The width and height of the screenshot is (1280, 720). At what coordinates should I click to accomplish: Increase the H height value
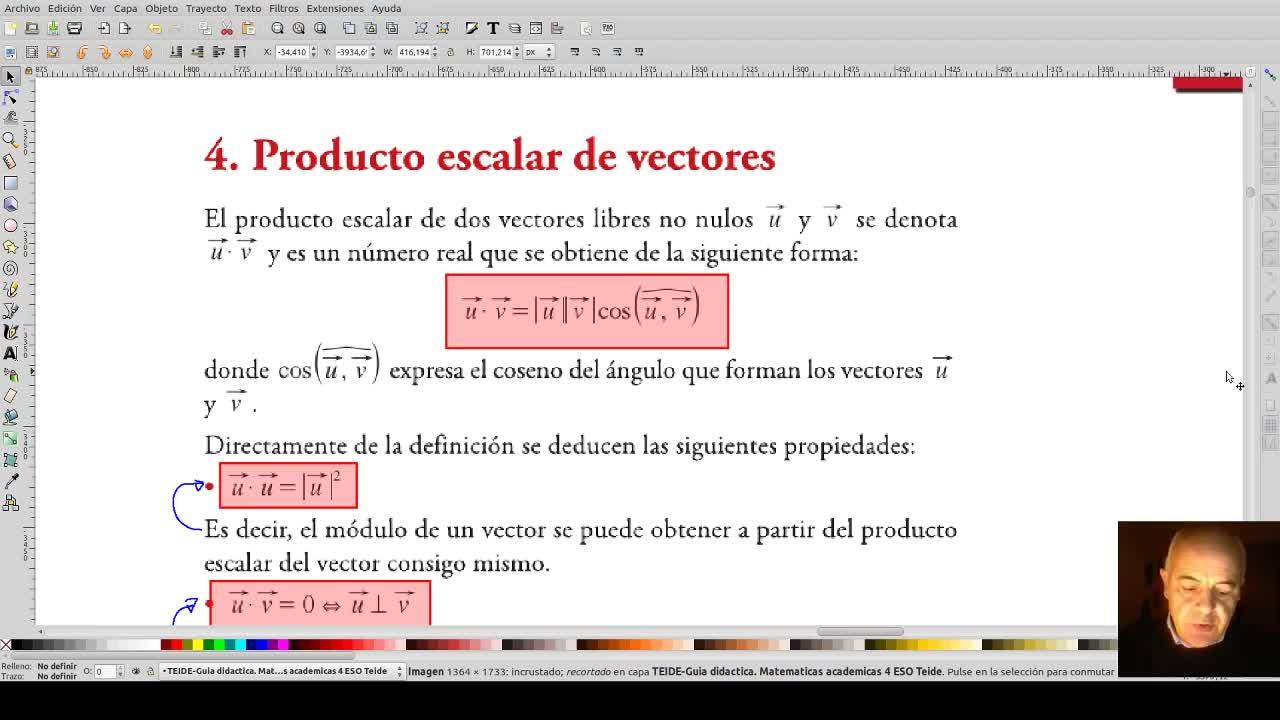point(518,49)
